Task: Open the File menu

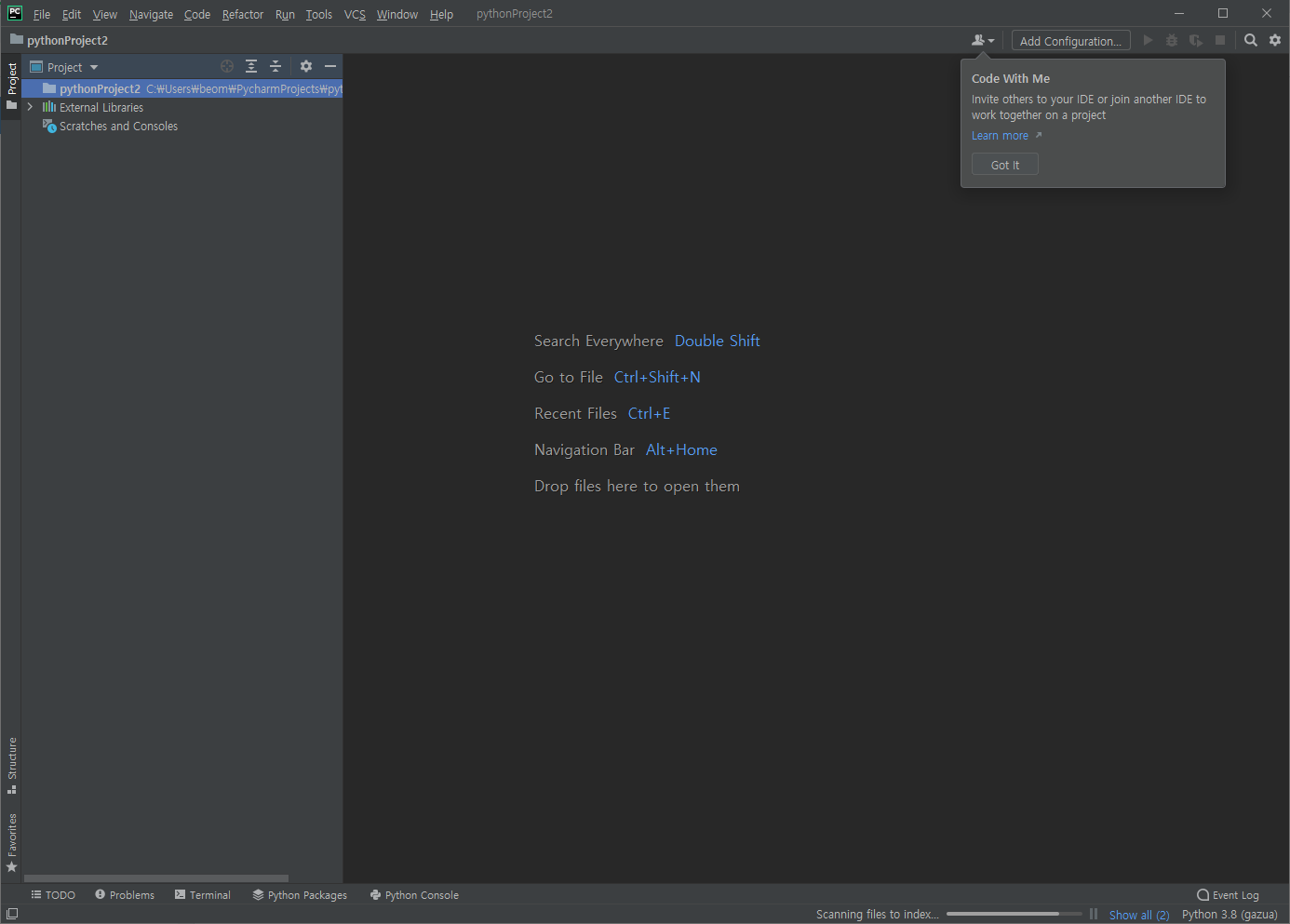Action: click(x=42, y=14)
